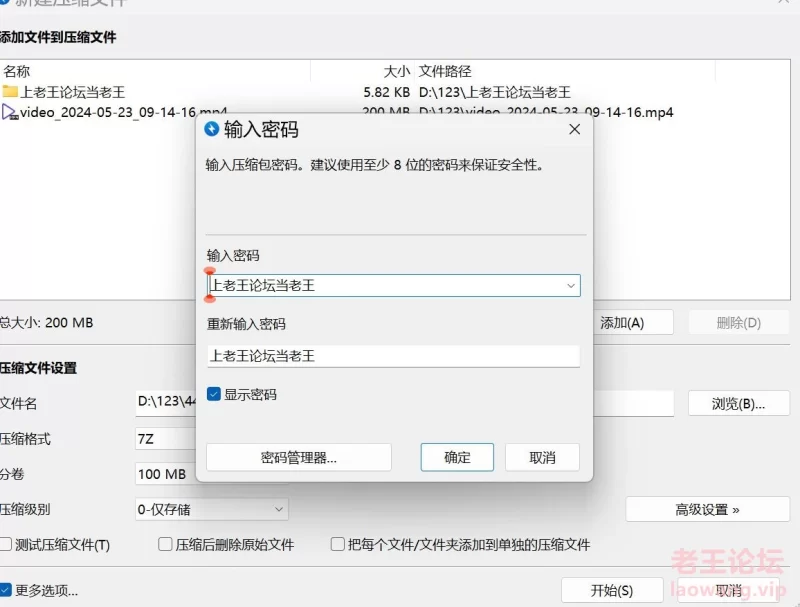The image size is (800, 607).
Task: Click the 浏览(B)... button
Action: [x=738, y=404]
